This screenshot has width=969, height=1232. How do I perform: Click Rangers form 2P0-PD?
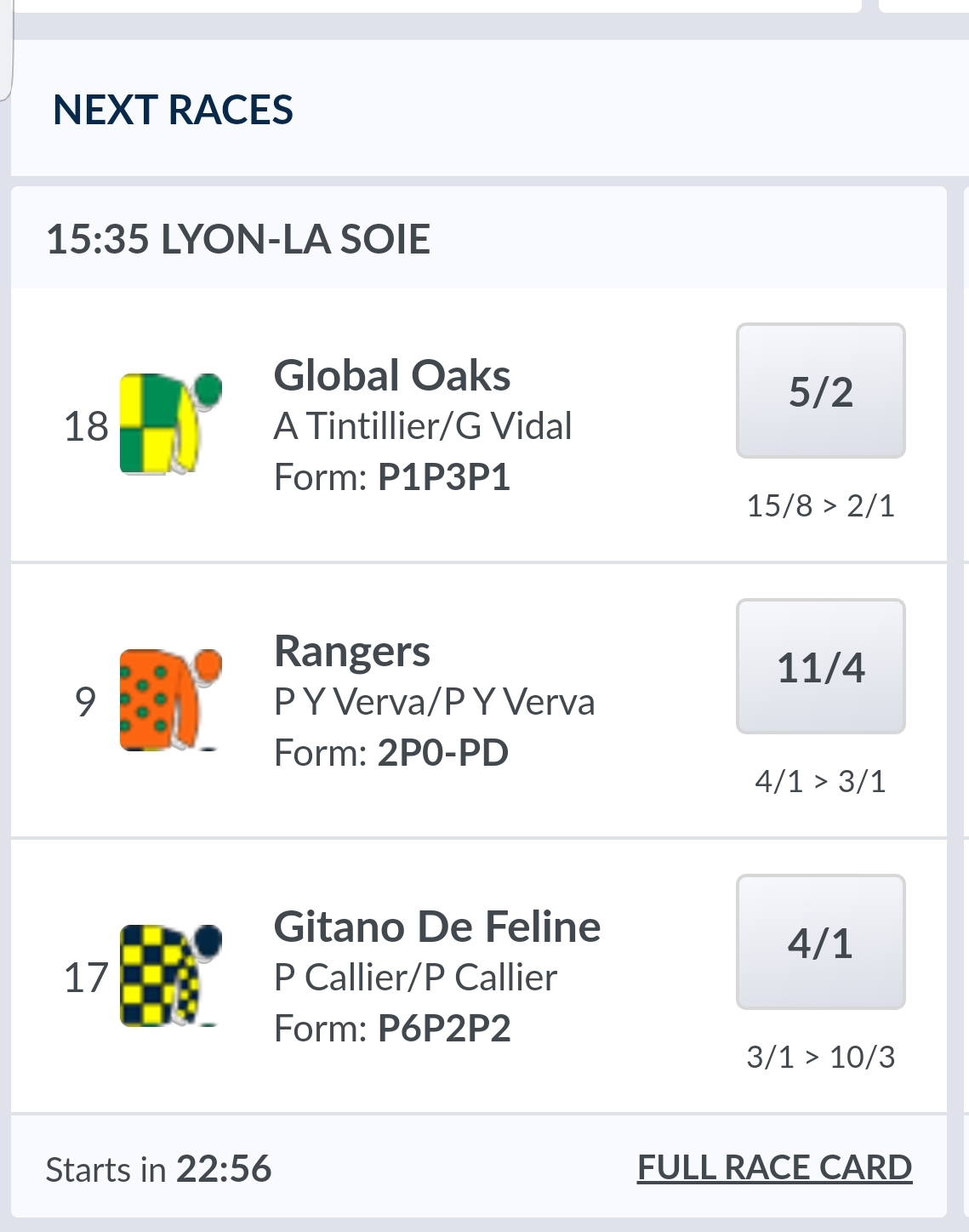[x=442, y=753]
